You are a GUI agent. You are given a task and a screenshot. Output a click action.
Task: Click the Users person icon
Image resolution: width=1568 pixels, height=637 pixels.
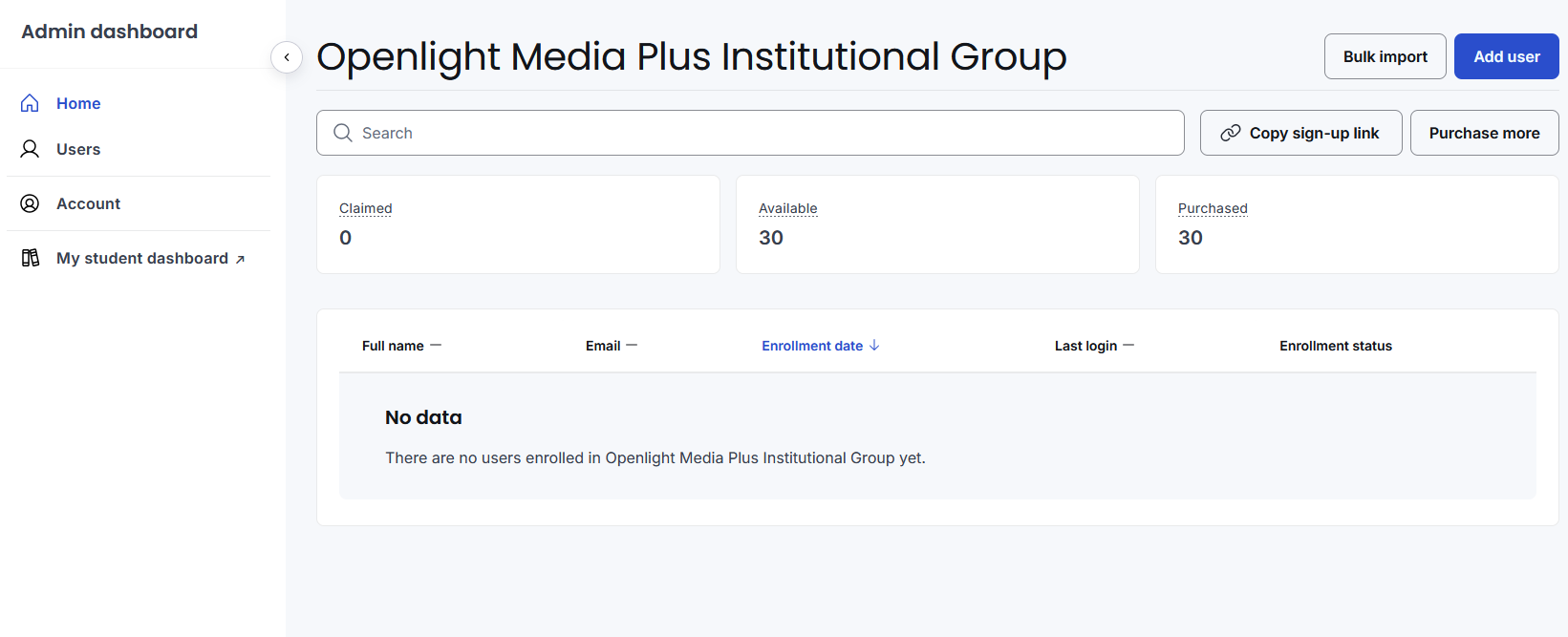[30, 149]
